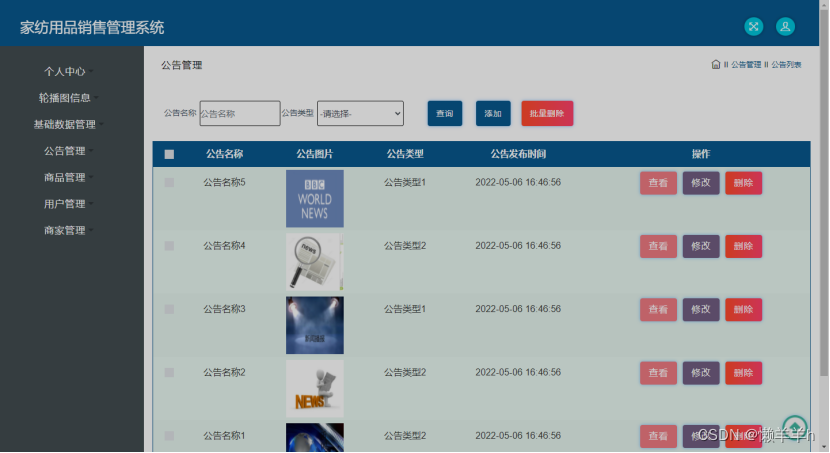This screenshot has width=830, height=453.
Task: Click the 公告类型 column header
Action: (405, 154)
